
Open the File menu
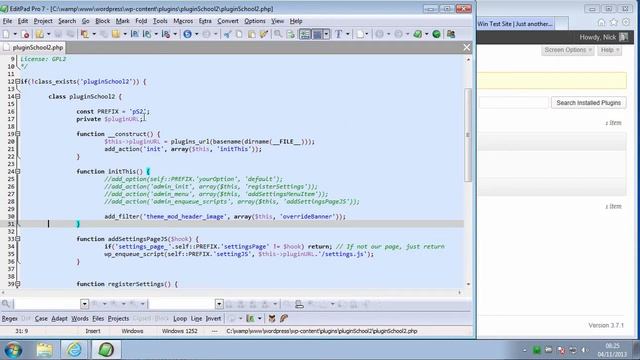point(7,21)
